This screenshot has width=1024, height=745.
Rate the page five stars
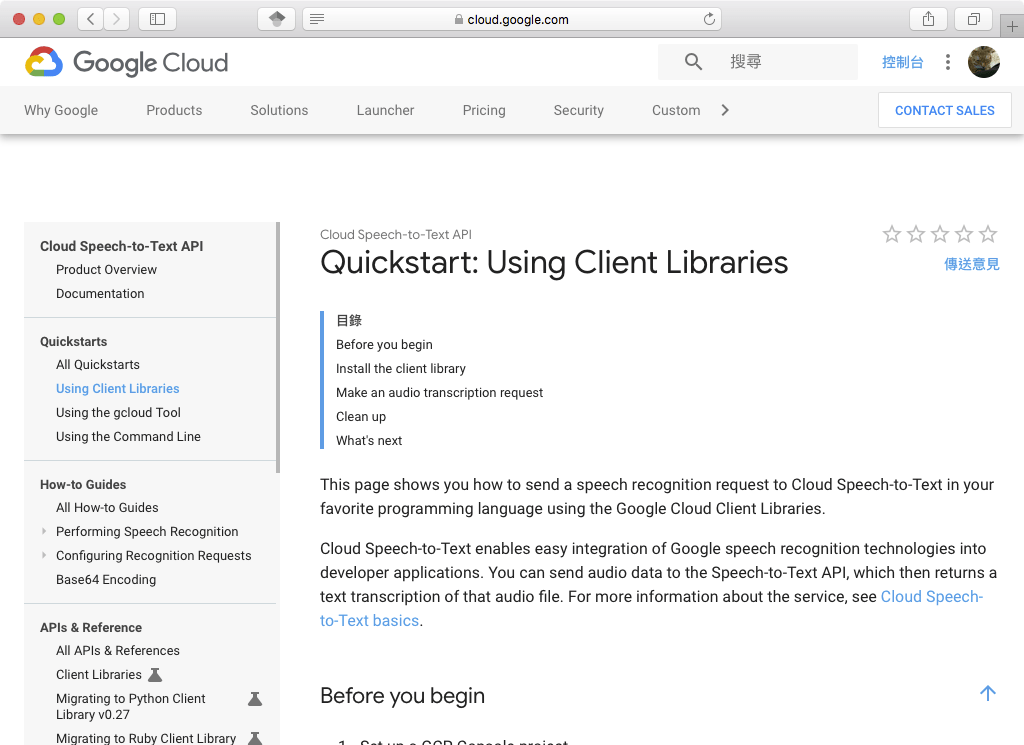click(x=988, y=234)
